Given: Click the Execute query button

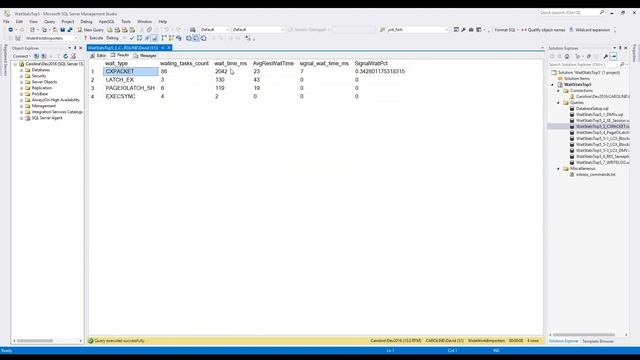Looking at the screenshot, I should [93, 38].
